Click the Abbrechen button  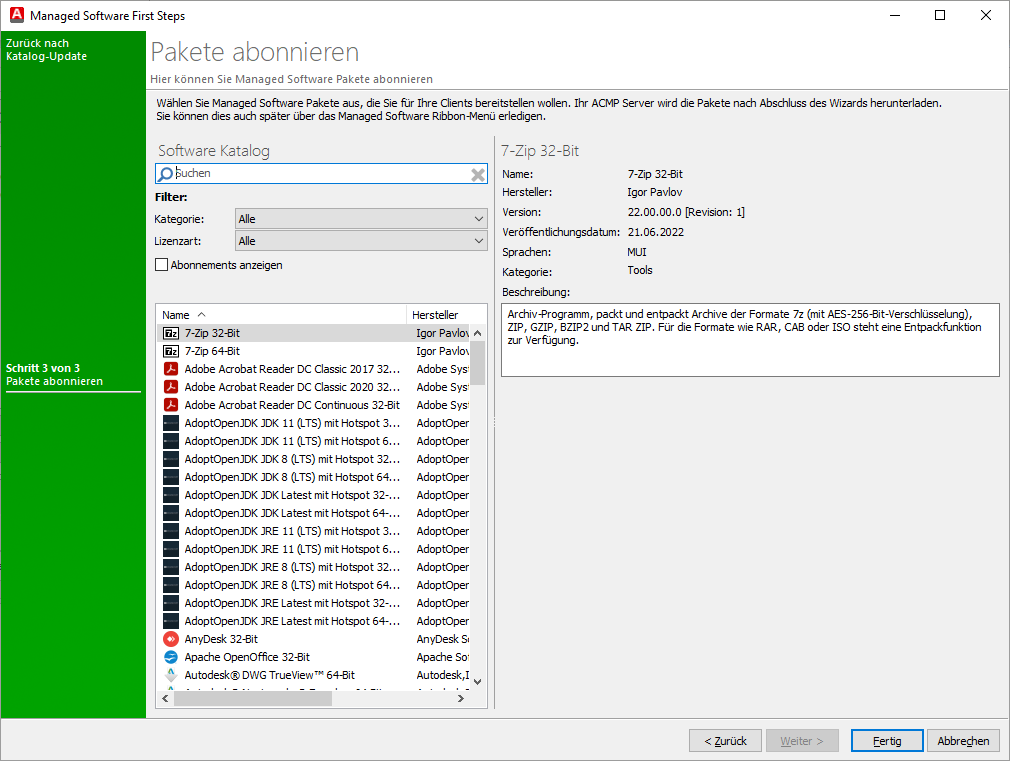tap(963, 740)
